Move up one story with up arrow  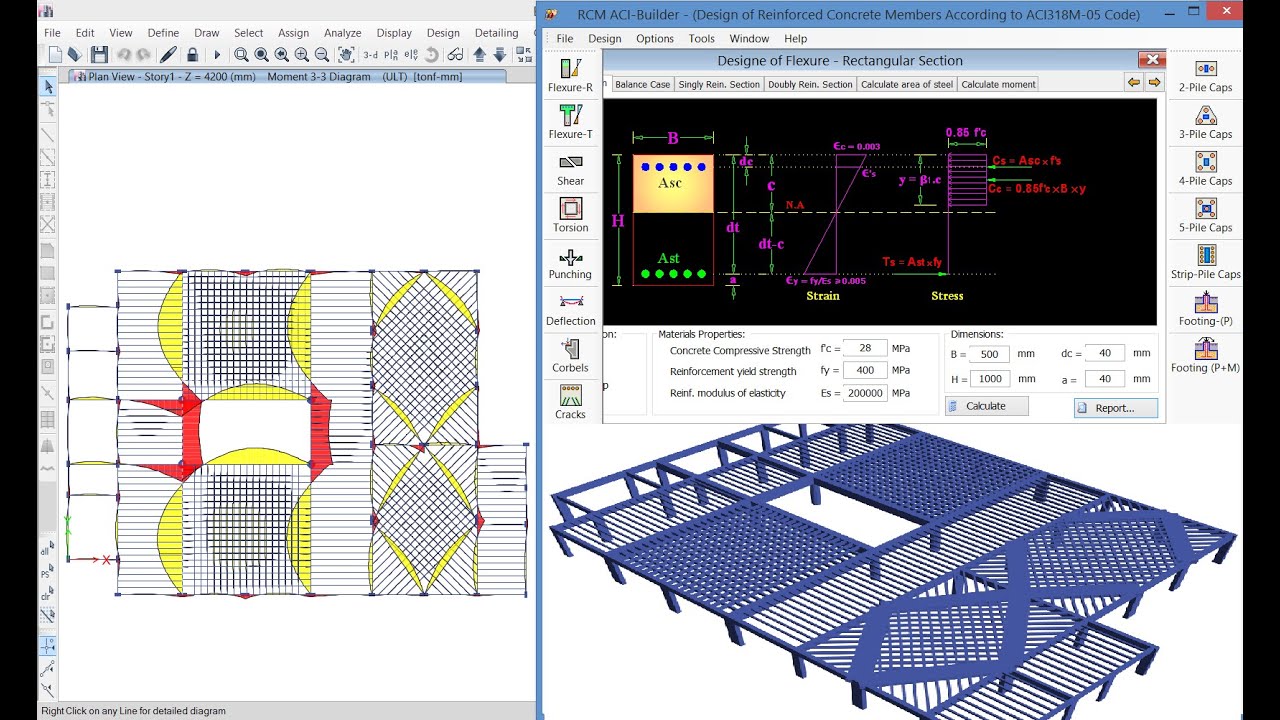click(x=480, y=55)
